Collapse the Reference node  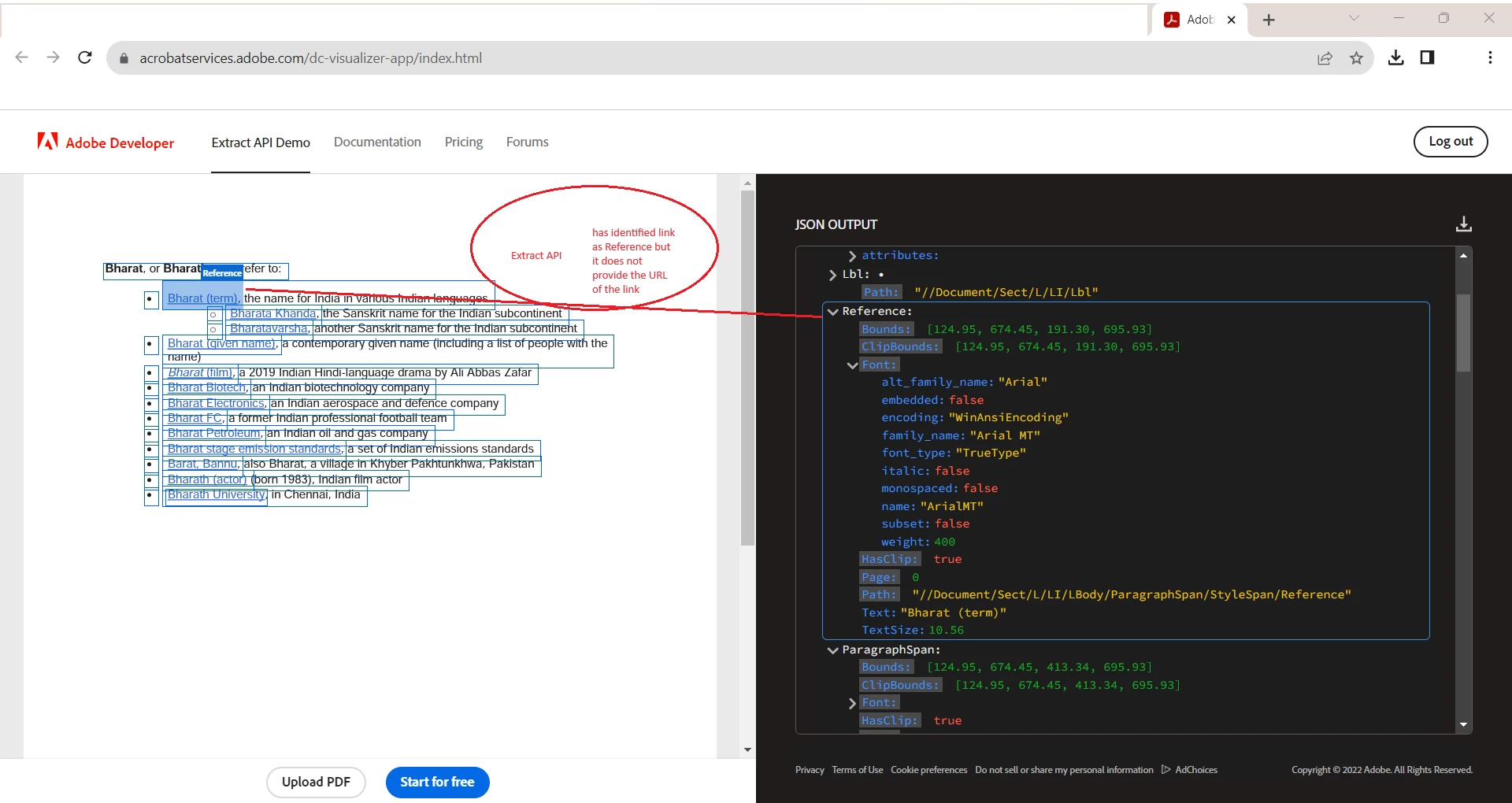click(832, 312)
